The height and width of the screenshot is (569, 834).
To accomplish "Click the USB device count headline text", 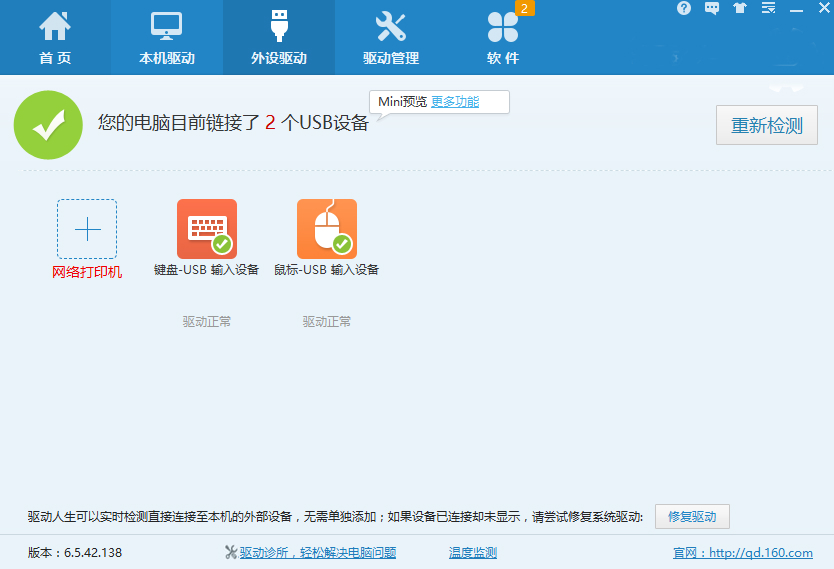I will (233, 123).
